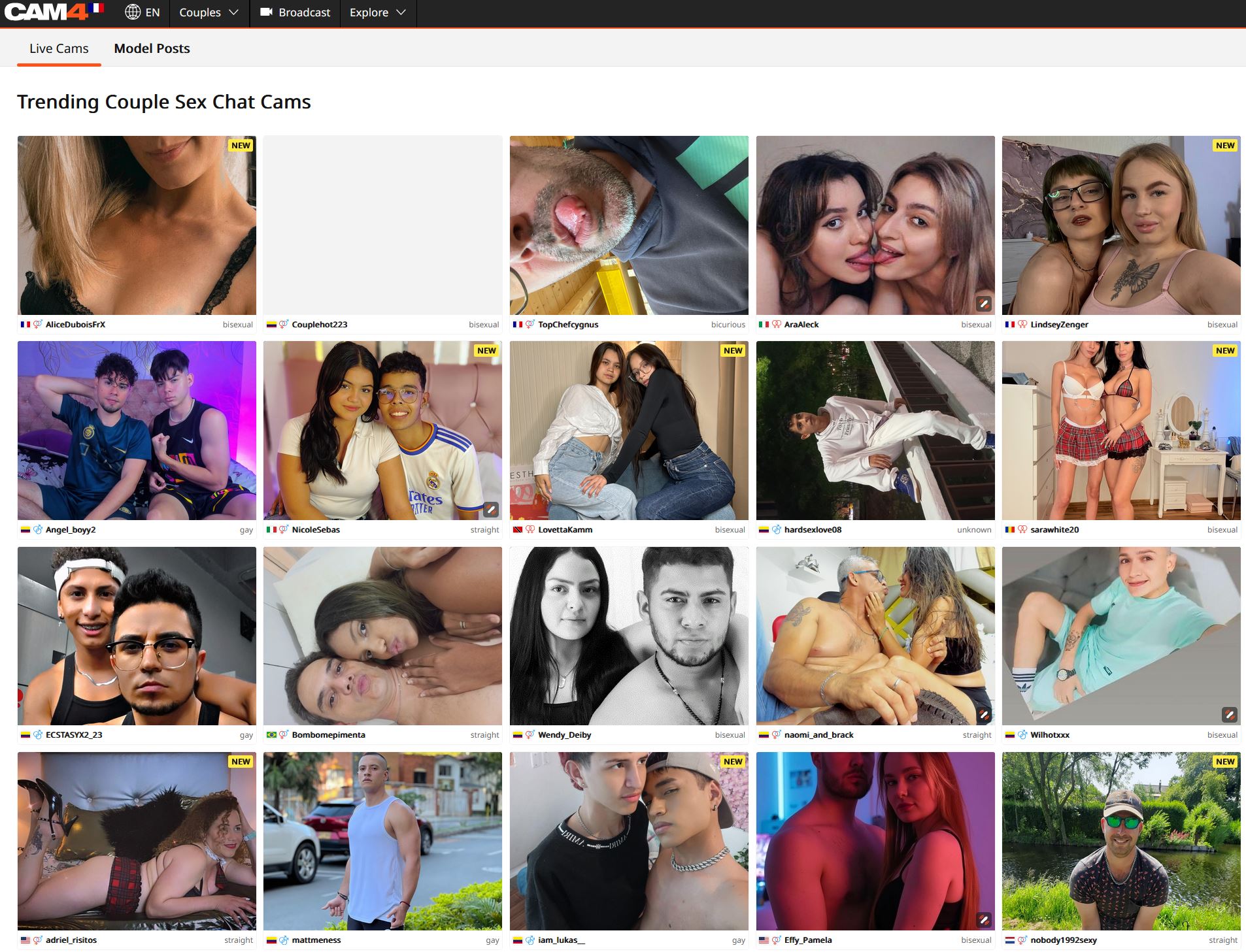Open AliceDuboisFrX username link

coord(75,325)
